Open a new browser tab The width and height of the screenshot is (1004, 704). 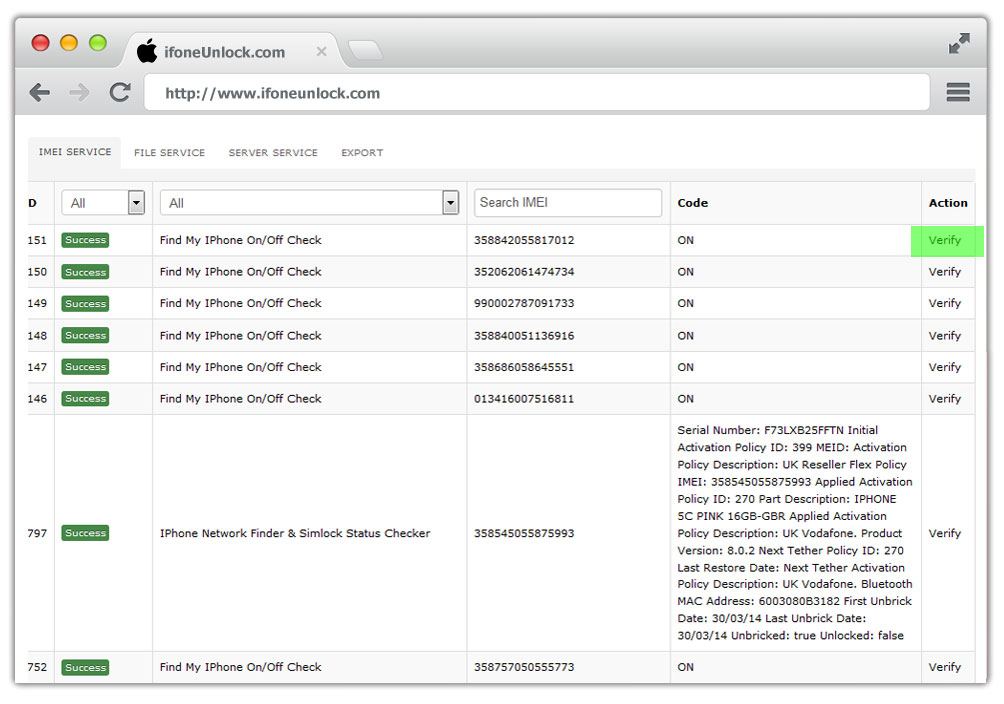[x=366, y=51]
